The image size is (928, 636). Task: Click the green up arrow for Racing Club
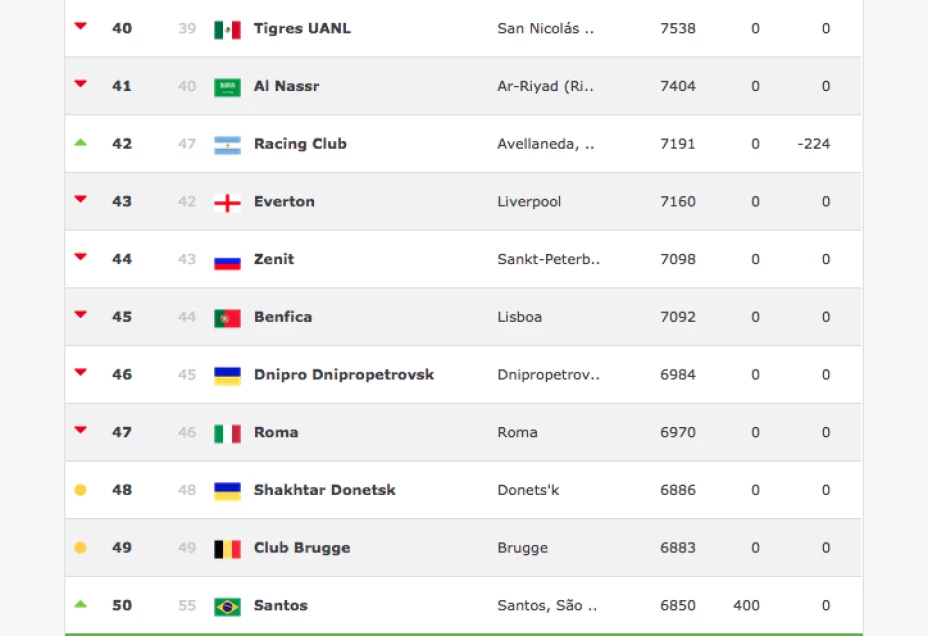point(80,142)
